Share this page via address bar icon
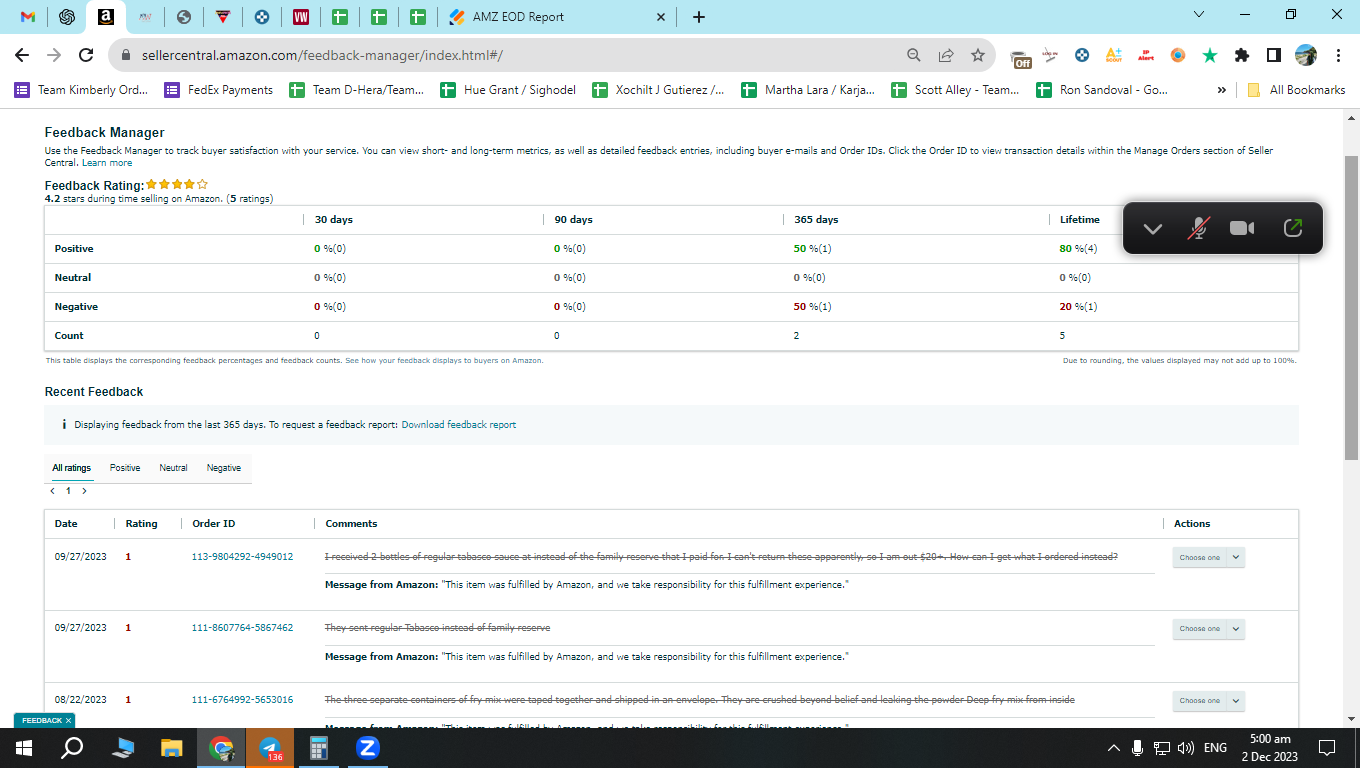This screenshot has height=768, width=1360. (945, 55)
